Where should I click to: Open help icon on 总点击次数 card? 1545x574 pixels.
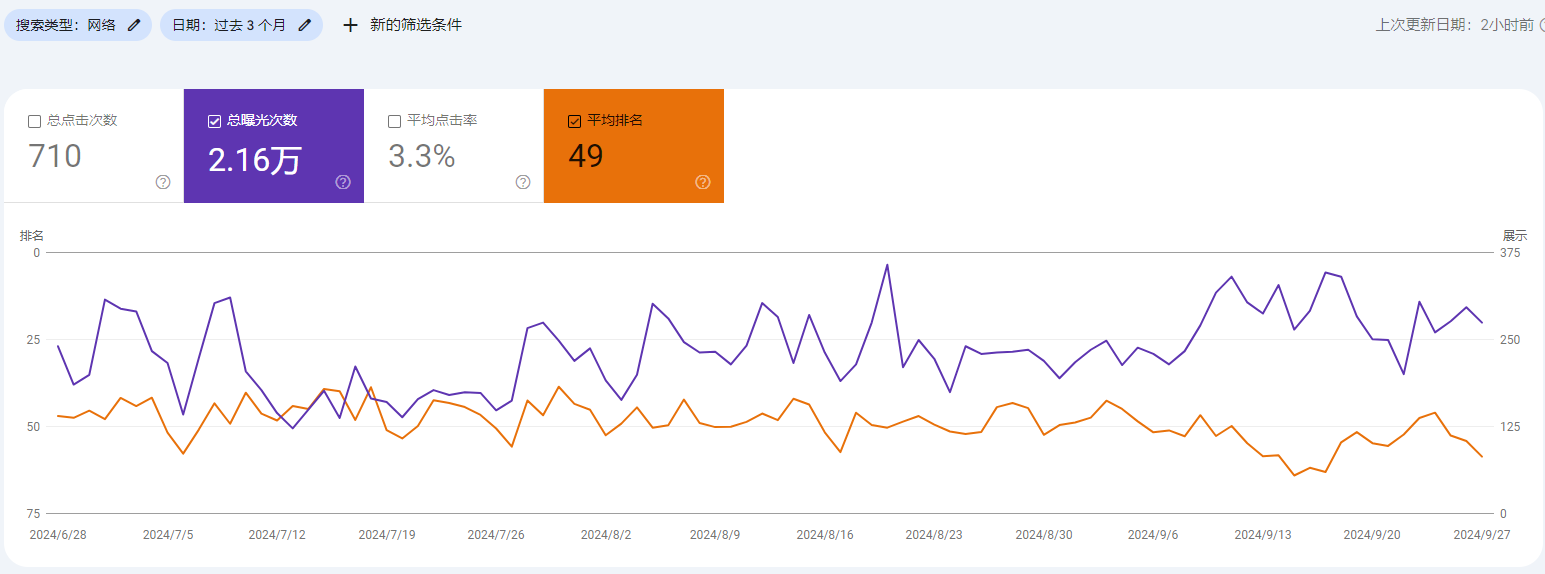pos(163,182)
